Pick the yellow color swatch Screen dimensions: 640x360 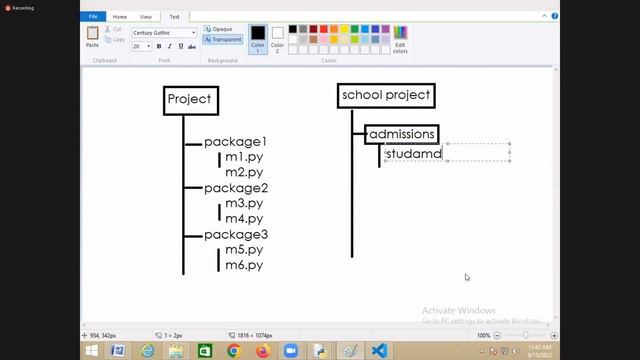point(344,29)
